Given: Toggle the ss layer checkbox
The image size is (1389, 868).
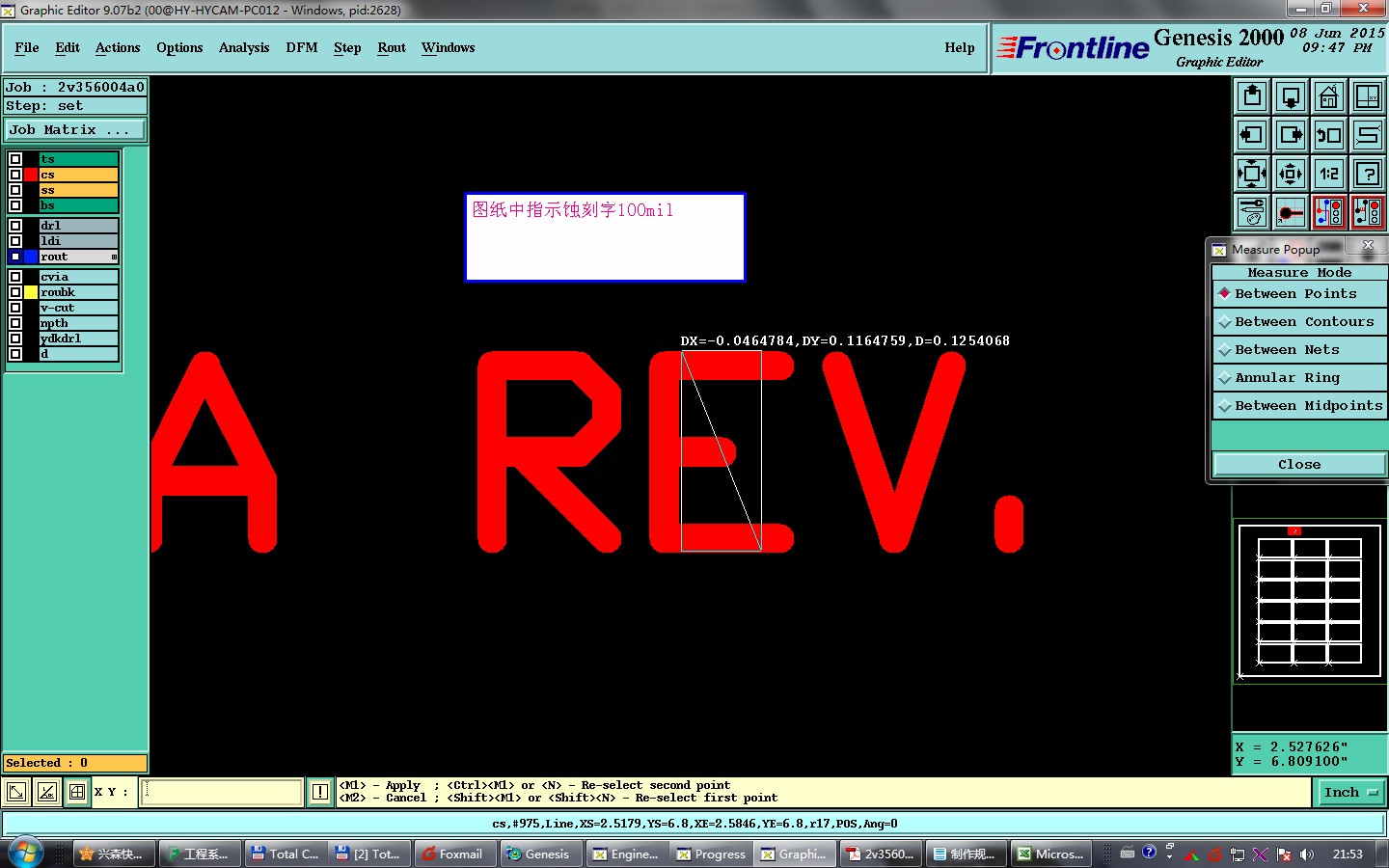Looking at the screenshot, I should pyautogui.click(x=15, y=190).
